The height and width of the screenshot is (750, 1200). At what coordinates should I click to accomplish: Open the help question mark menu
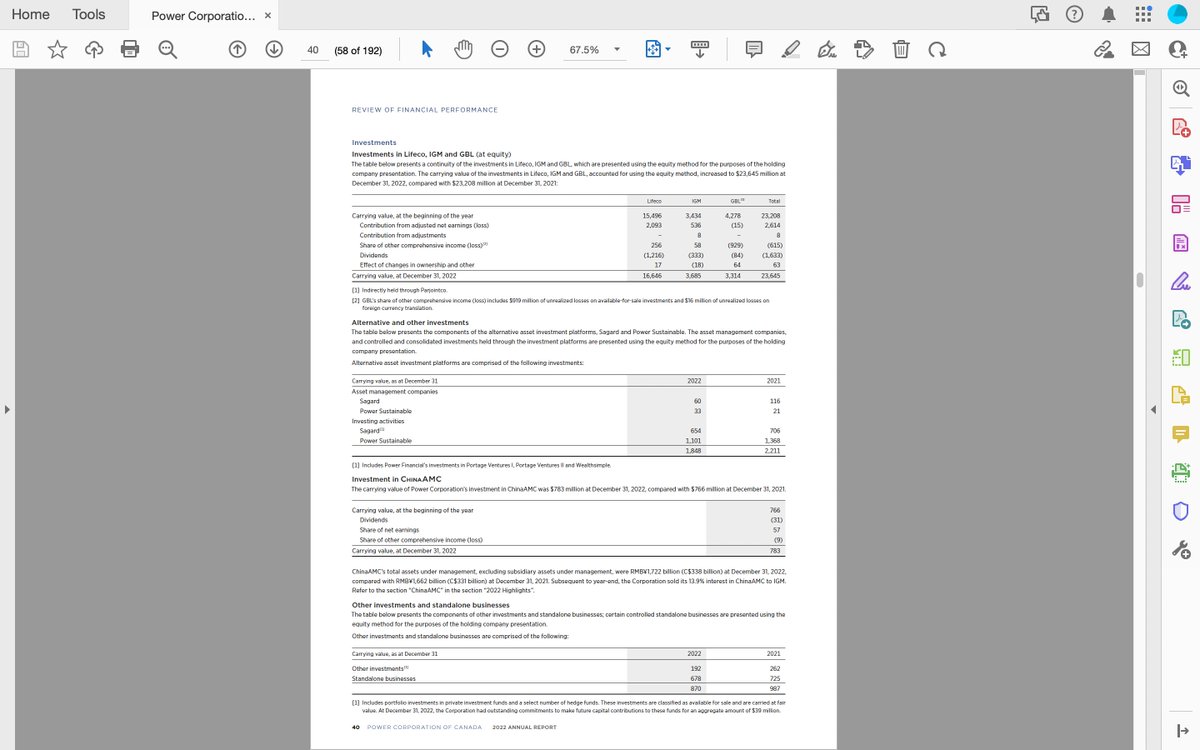1074,14
